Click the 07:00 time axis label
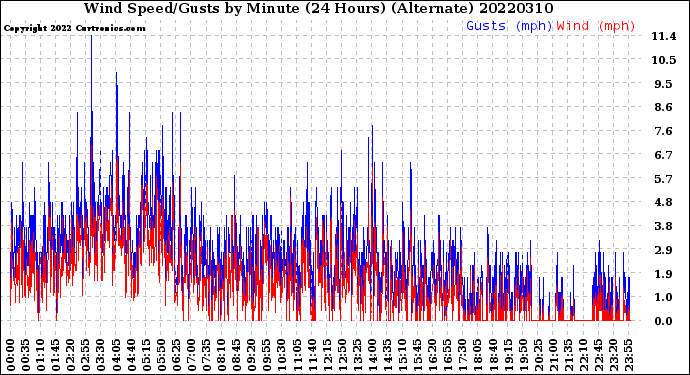This screenshot has height=375, width=690. pyautogui.click(x=191, y=355)
